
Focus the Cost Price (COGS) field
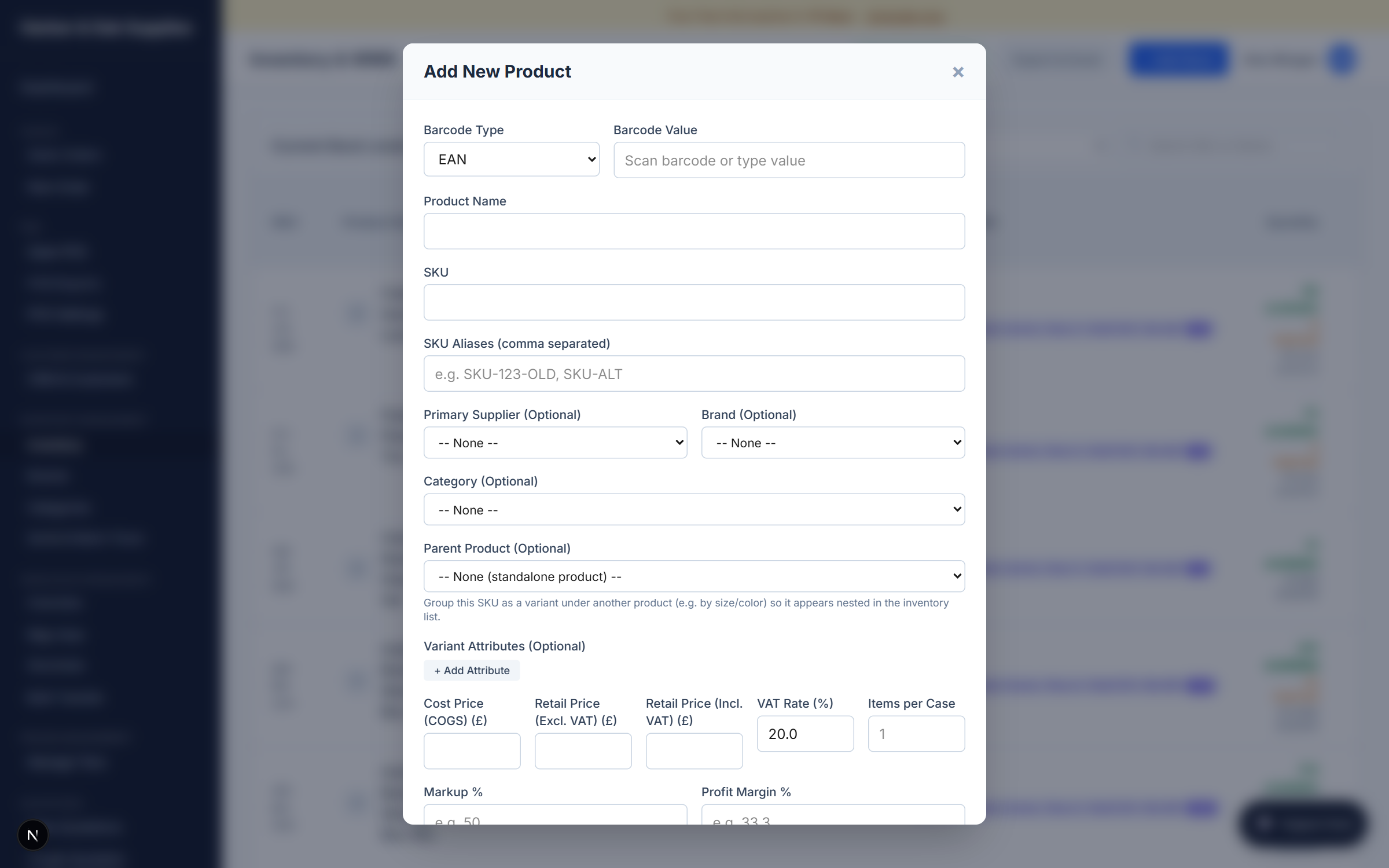coord(472,751)
